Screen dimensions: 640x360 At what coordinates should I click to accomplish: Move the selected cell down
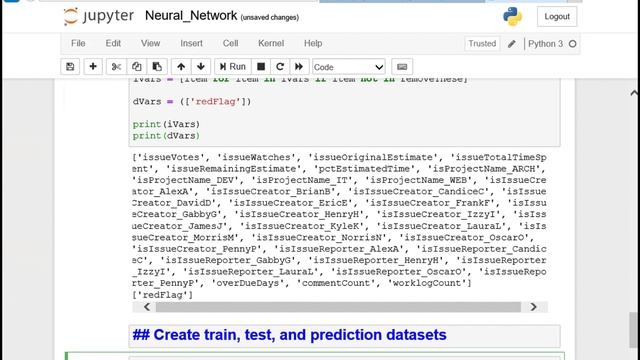(x=201, y=67)
